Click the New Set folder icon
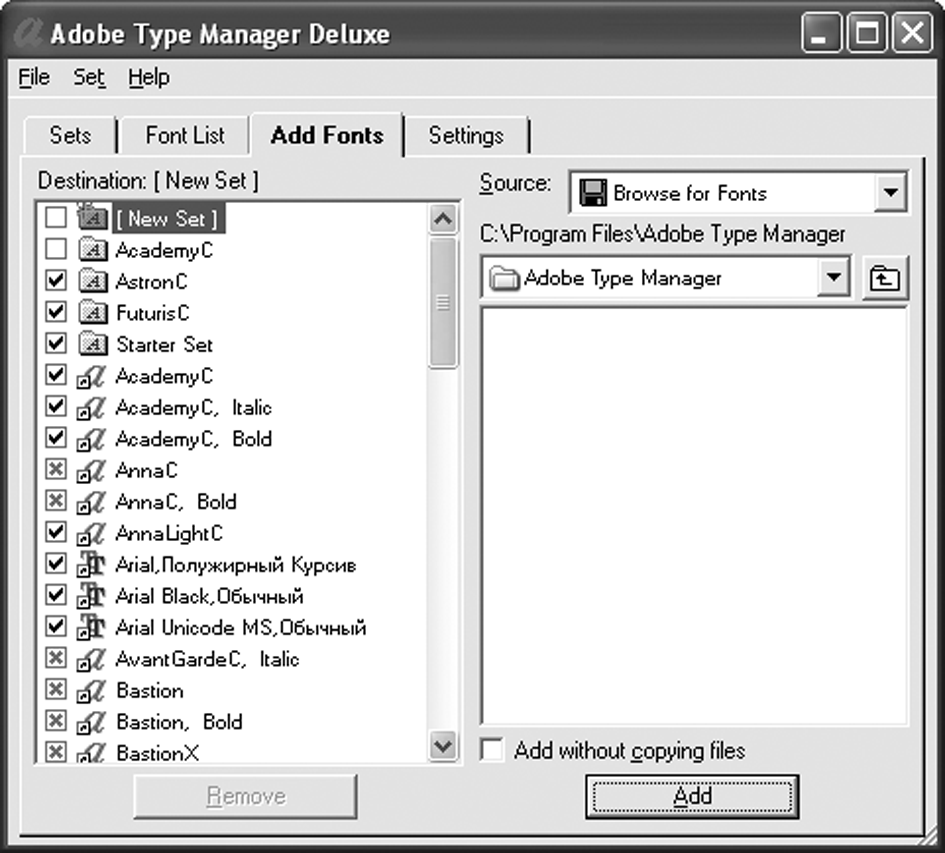The image size is (945, 853). pos(92,217)
